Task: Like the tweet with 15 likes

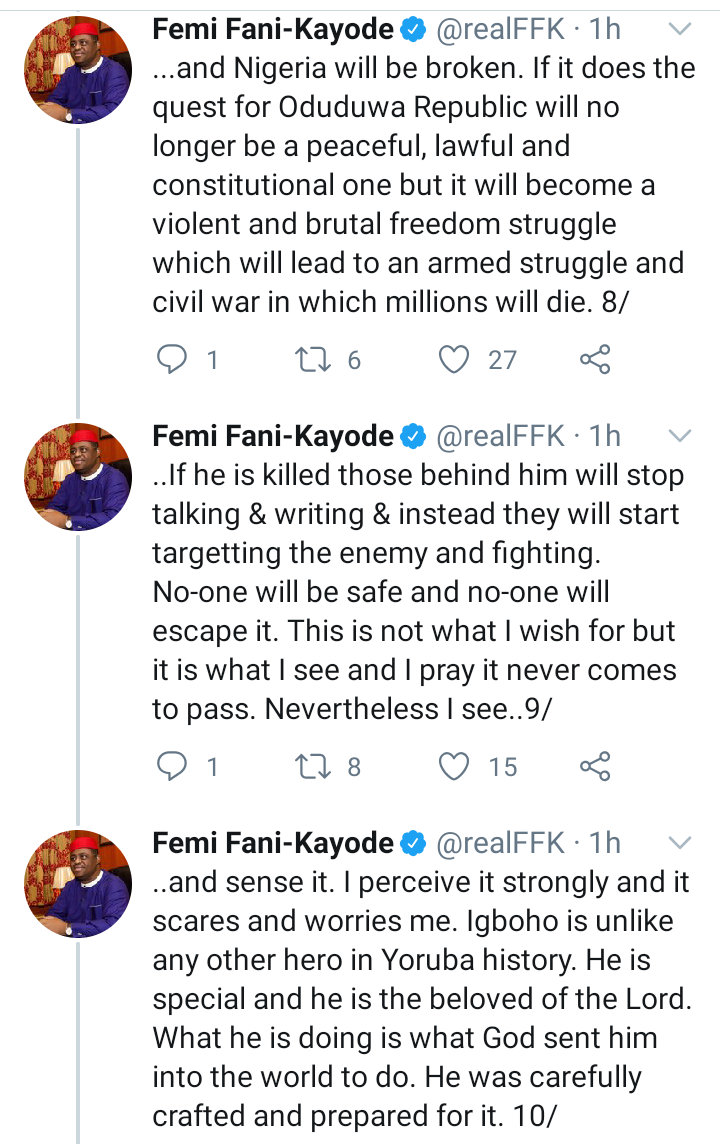Action: click(x=454, y=766)
